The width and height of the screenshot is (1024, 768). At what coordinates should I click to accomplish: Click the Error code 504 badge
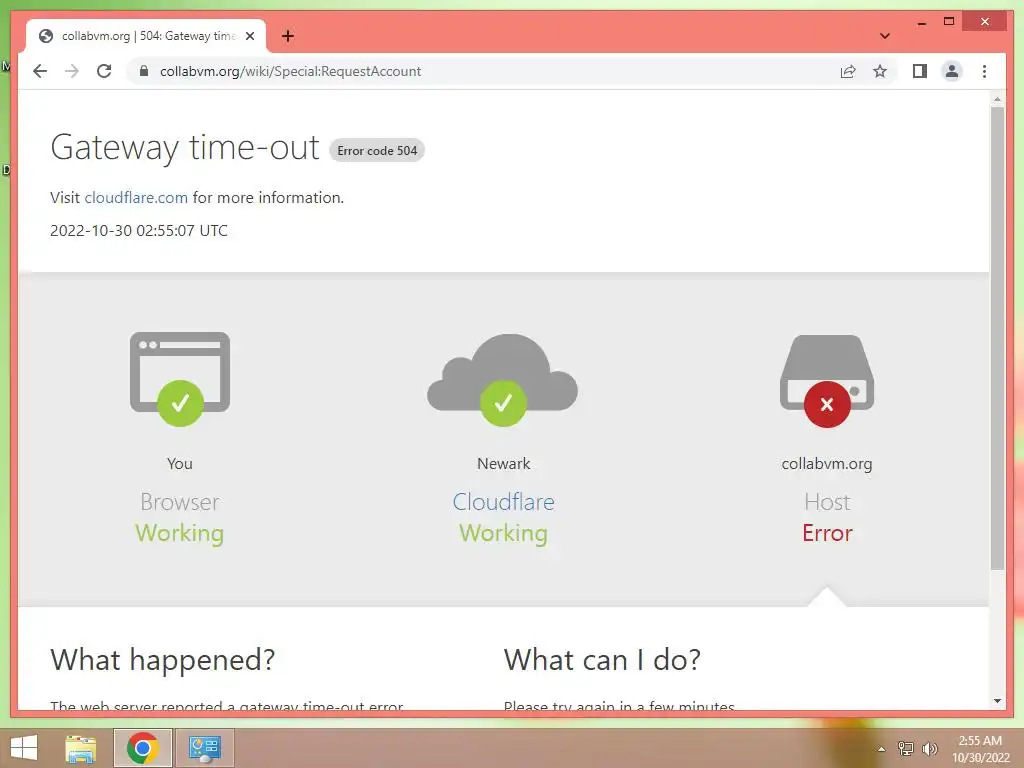click(377, 150)
